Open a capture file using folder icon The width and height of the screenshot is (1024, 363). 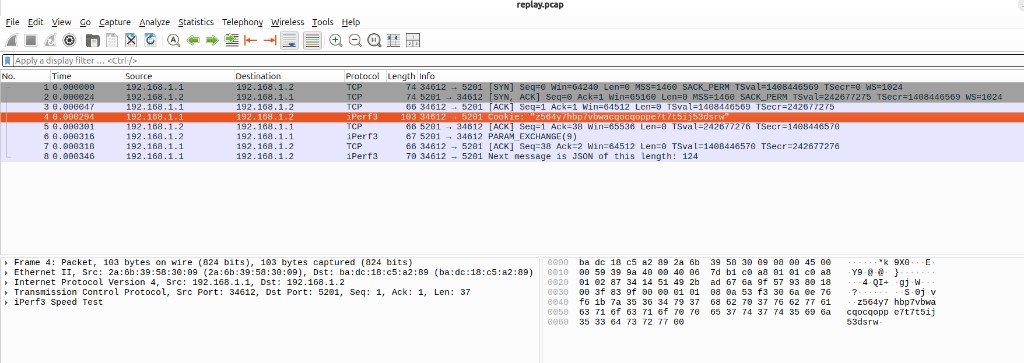(93, 40)
